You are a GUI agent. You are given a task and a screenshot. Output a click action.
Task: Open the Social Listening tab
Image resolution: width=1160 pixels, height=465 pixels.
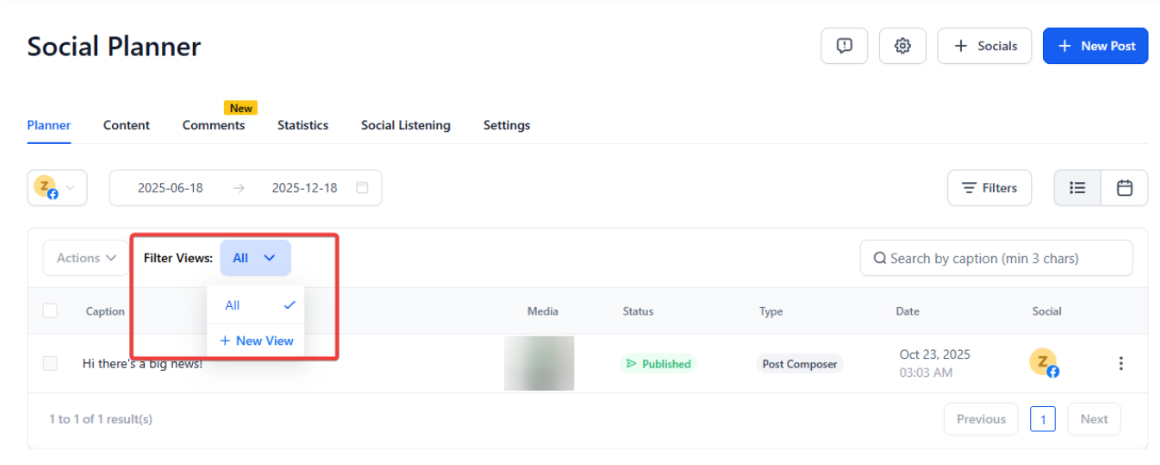pyautogui.click(x=405, y=125)
